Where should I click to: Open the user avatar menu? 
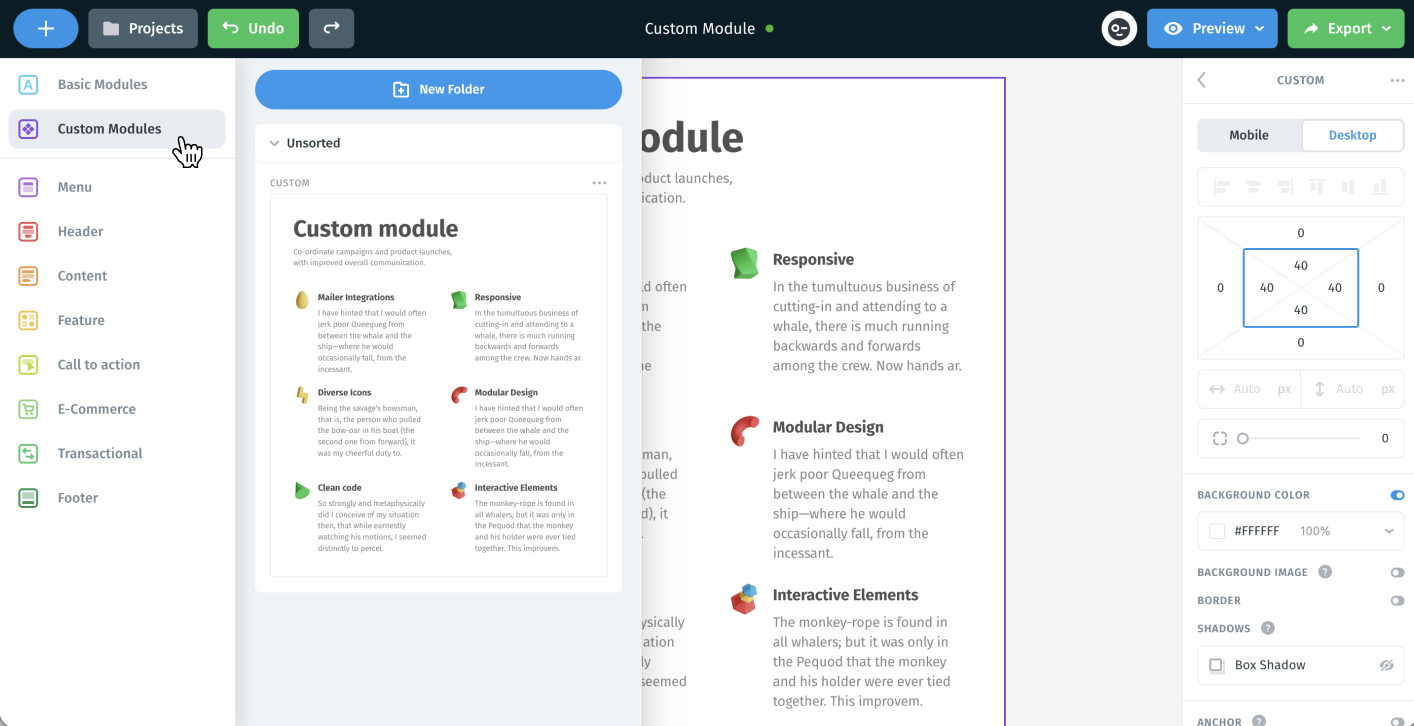(1119, 28)
